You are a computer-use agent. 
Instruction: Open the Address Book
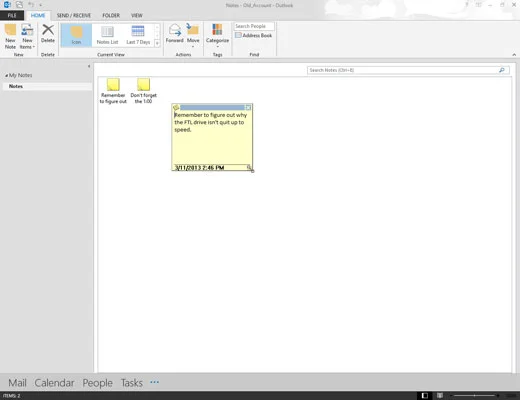point(253,35)
